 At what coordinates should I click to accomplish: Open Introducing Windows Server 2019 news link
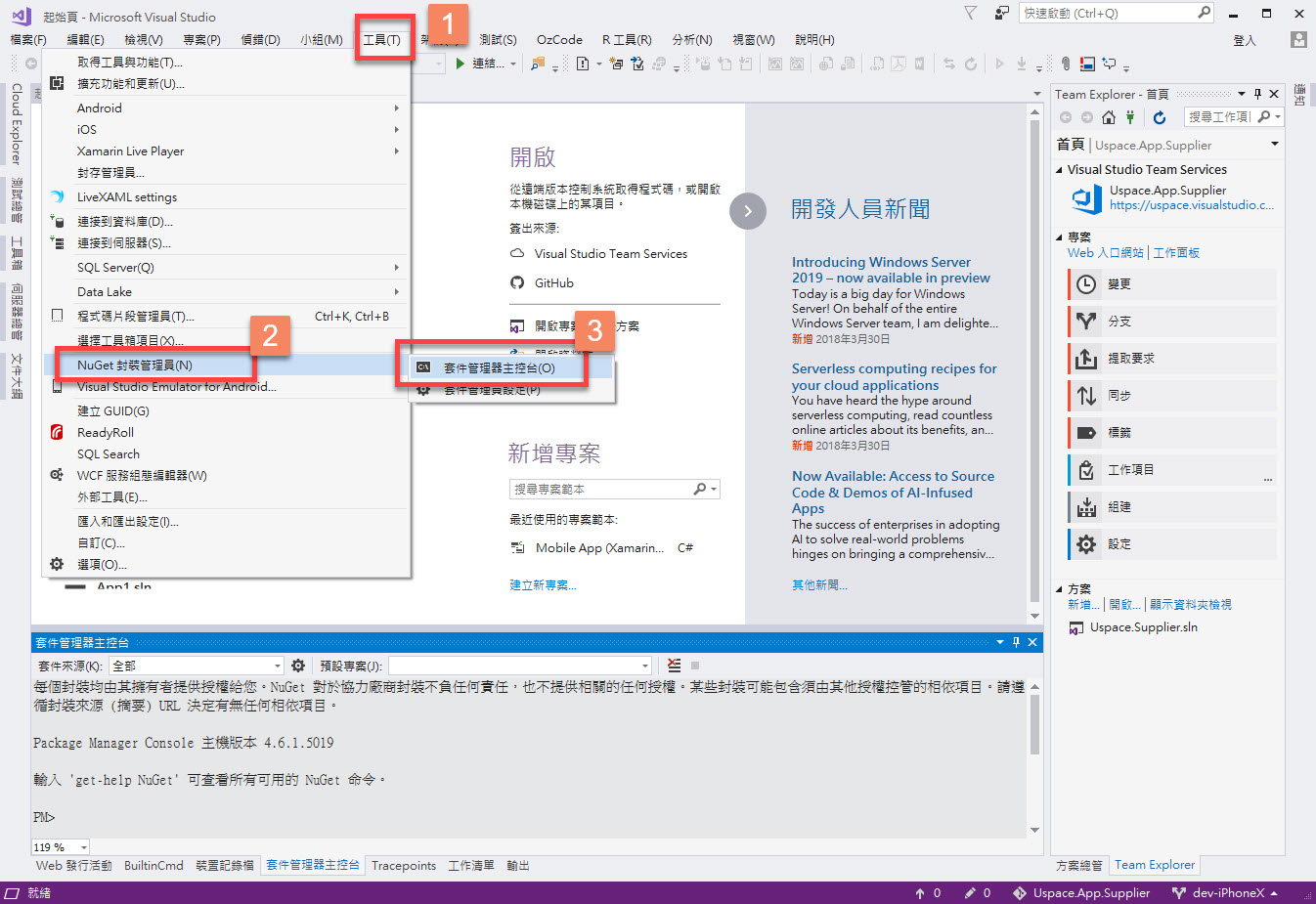tap(891, 270)
